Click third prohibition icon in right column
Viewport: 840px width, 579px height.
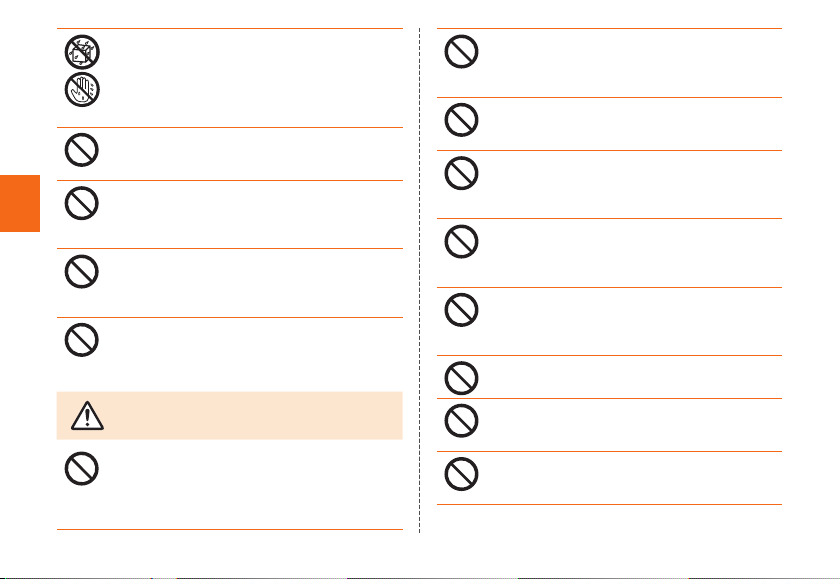[x=461, y=173]
